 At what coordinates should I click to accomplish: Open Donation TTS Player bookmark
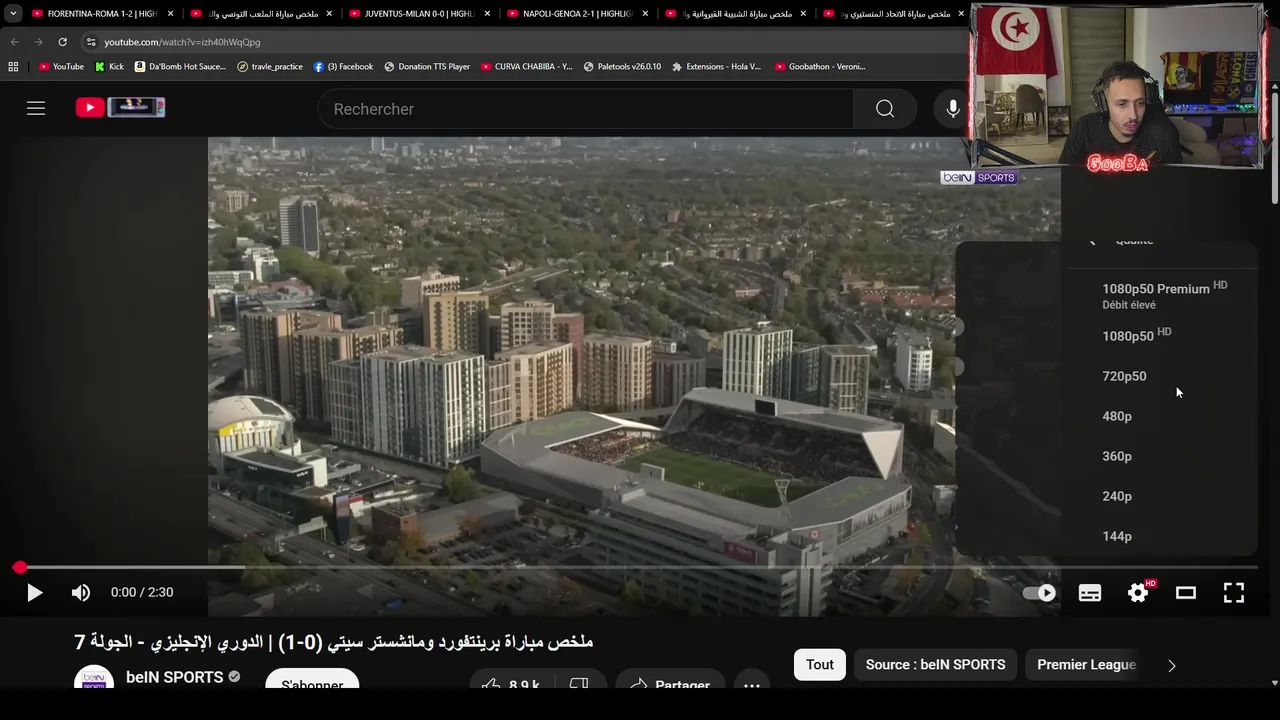[x=427, y=67]
